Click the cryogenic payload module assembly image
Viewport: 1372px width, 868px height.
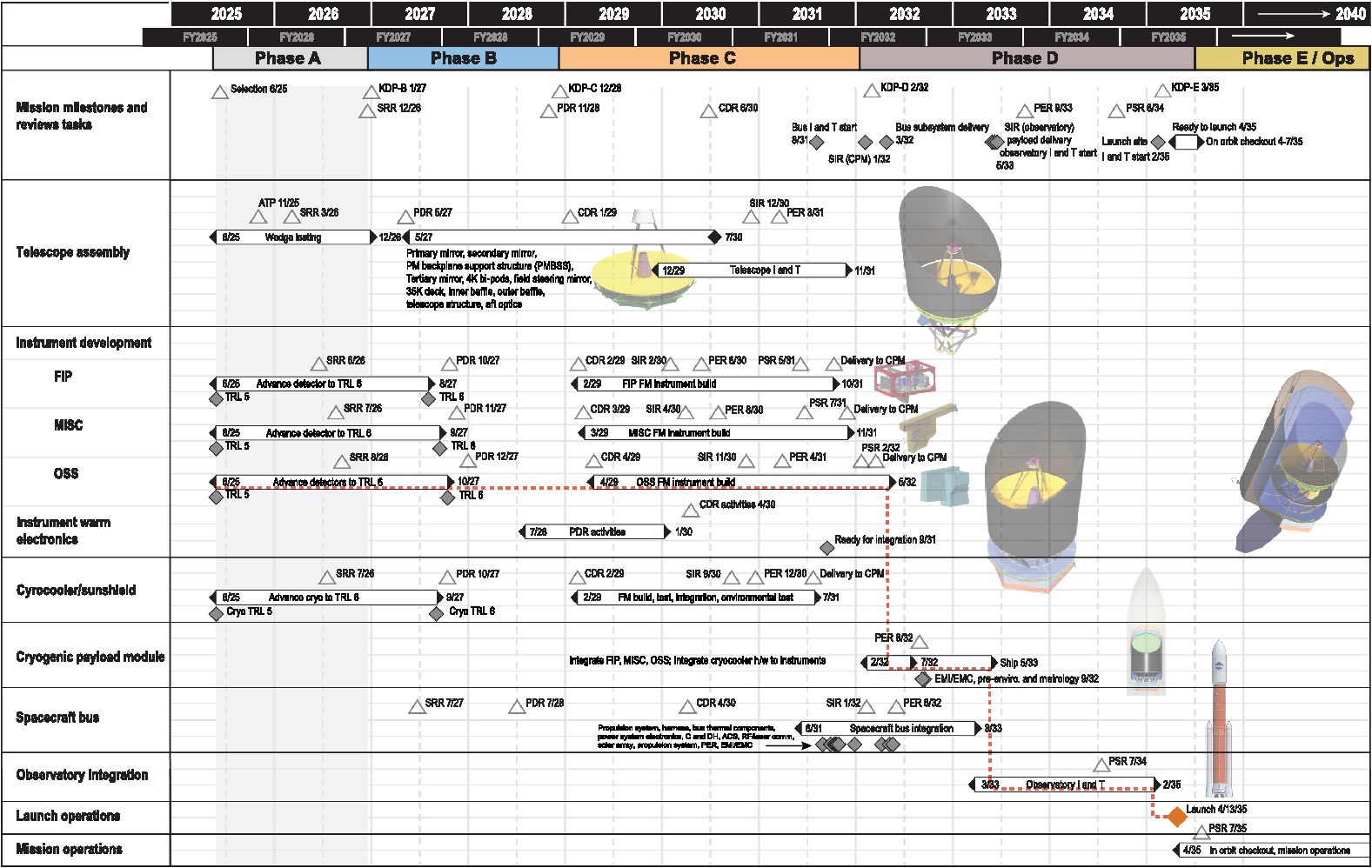click(1035, 497)
